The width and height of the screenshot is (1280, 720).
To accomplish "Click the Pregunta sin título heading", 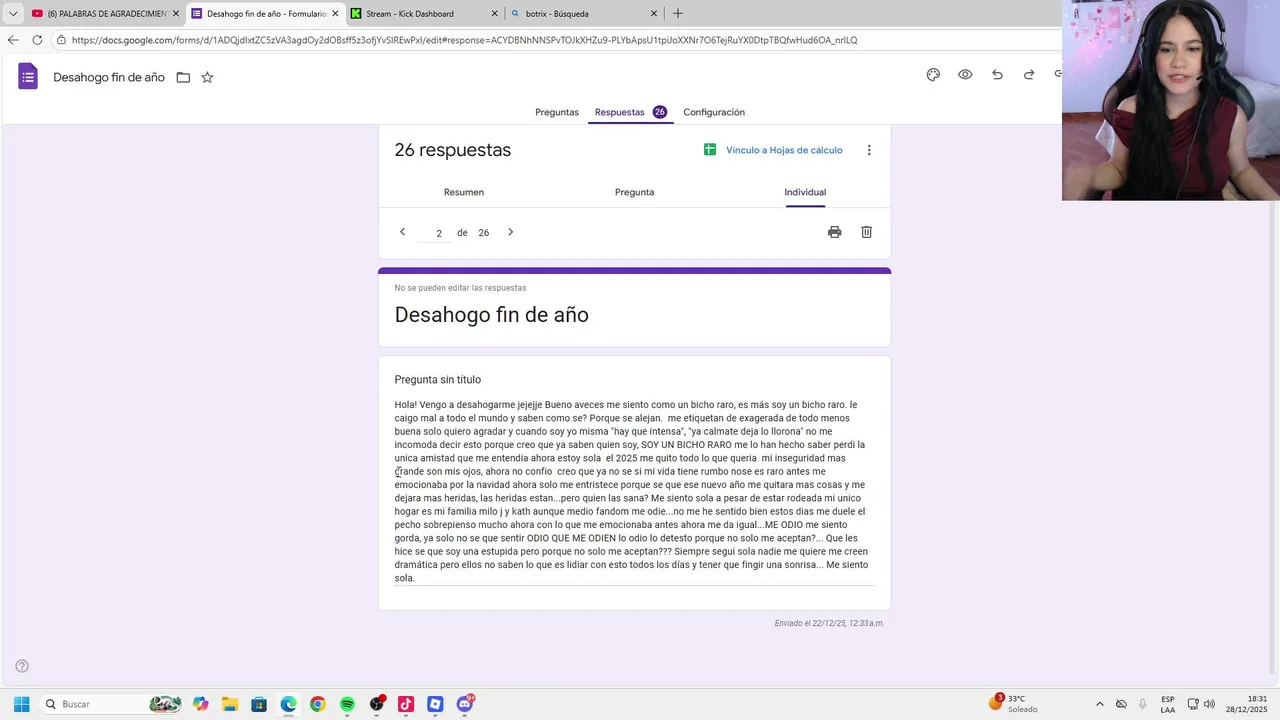I will (x=438, y=380).
